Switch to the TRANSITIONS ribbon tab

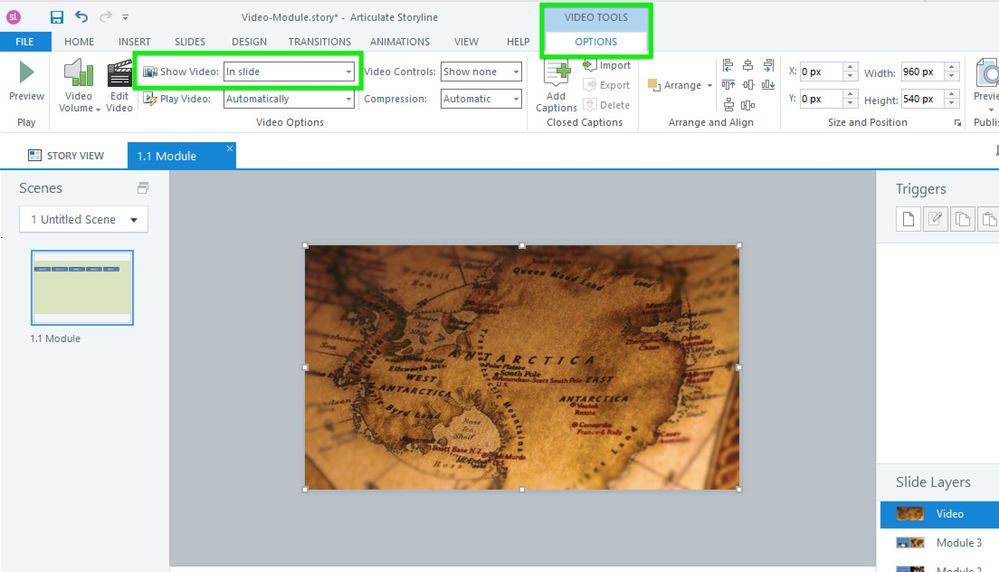point(319,41)
